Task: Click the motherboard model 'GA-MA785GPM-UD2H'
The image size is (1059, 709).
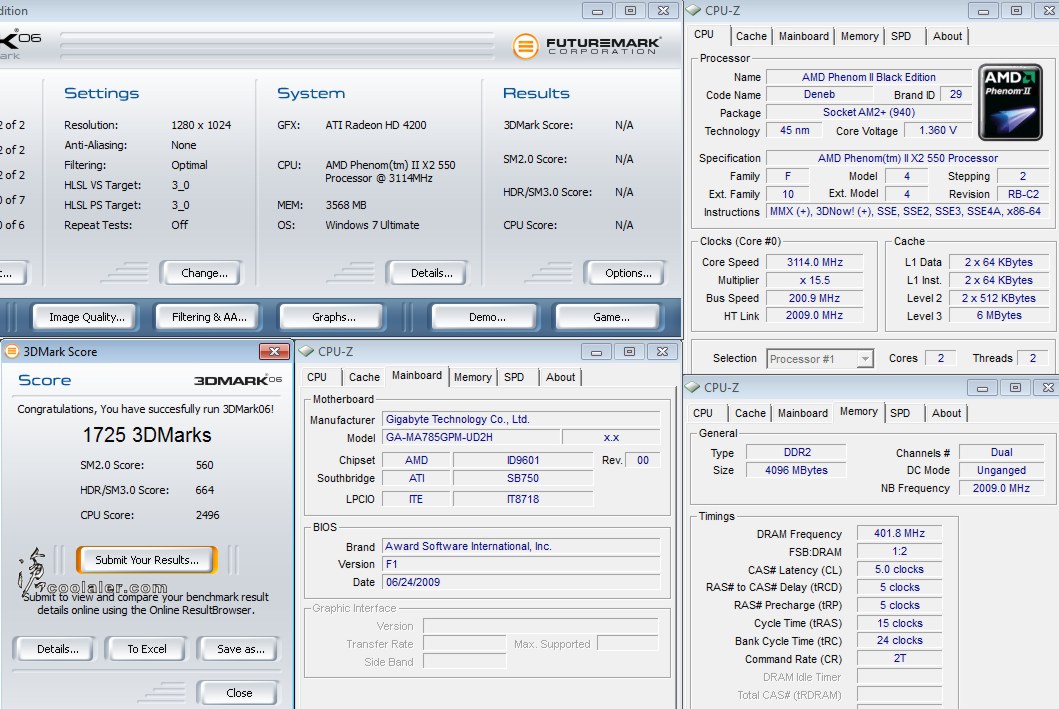Action: (471, 438)
